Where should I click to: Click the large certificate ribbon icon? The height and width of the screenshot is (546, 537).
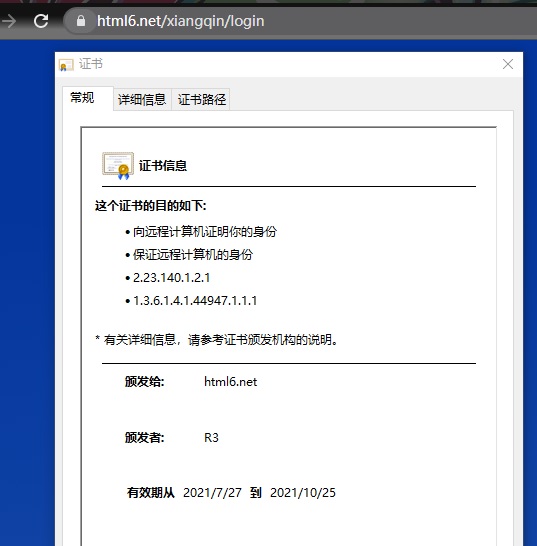118,165
